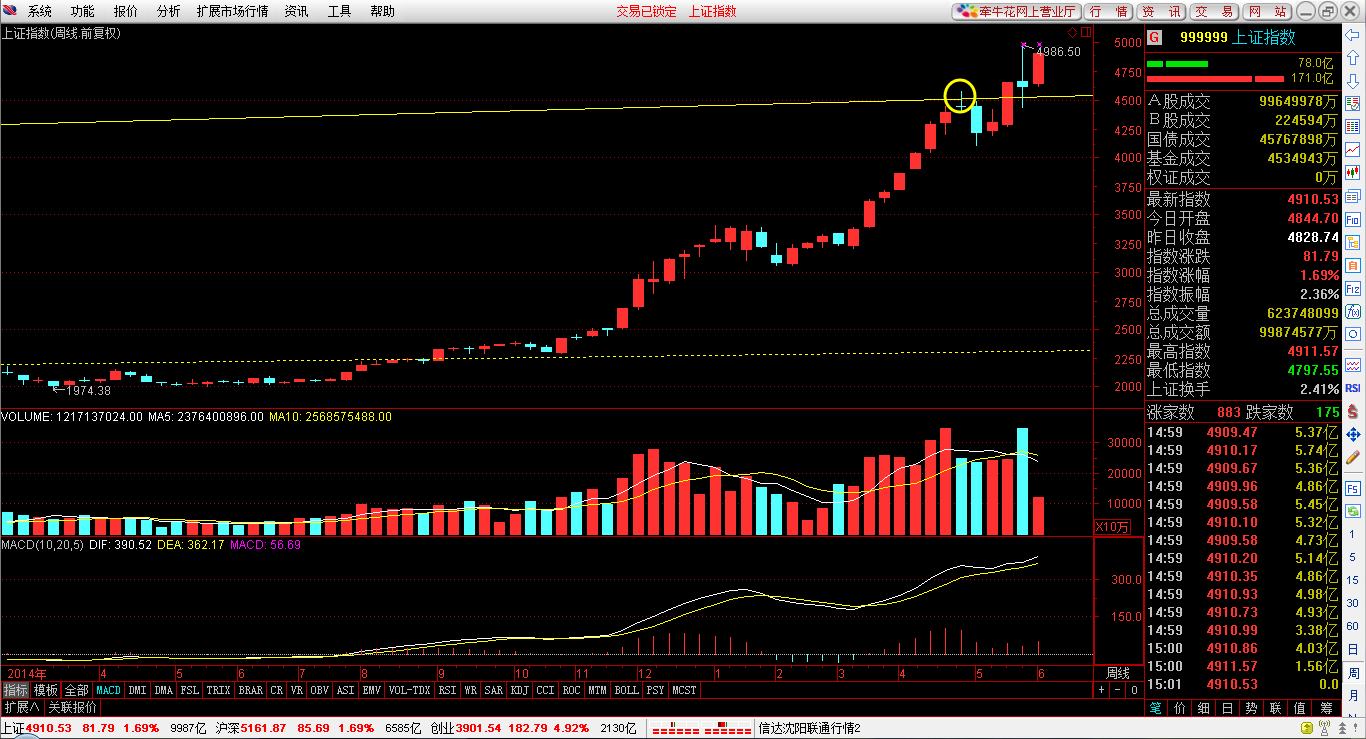
Task: Click the F12 icon in right sidebar
Action: coord(1353,288)
